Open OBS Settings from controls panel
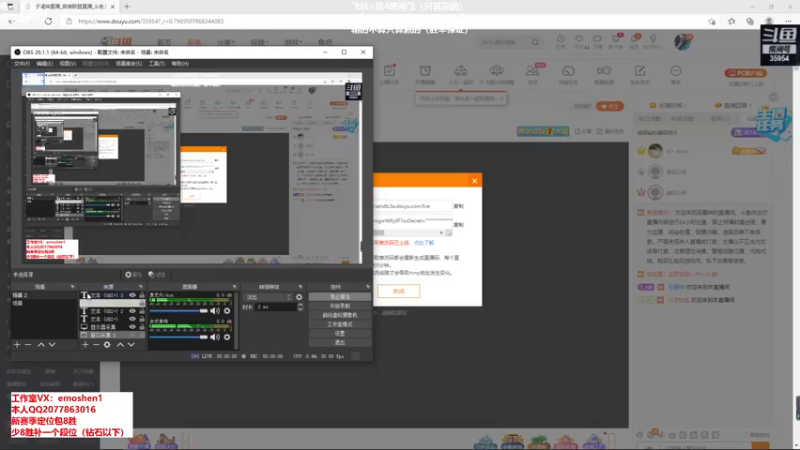This screenshot has width=800, height=450. [340, 334]
